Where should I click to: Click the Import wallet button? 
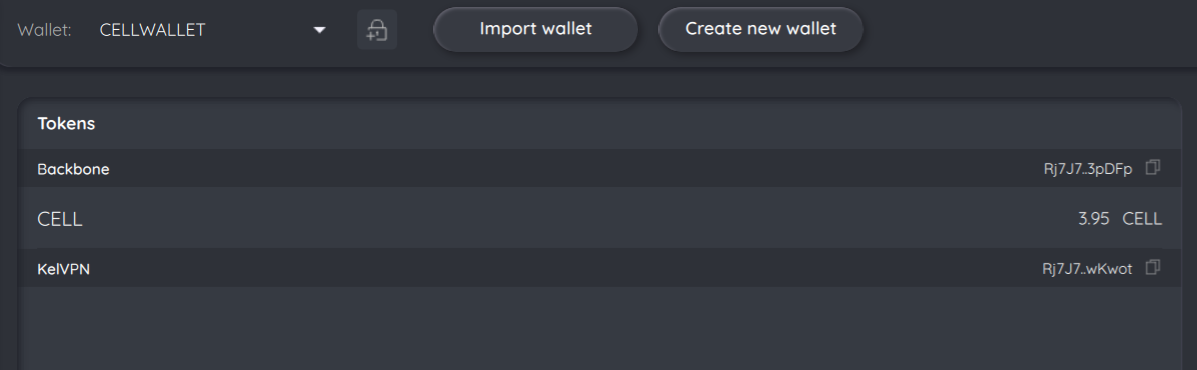[535, 30]
